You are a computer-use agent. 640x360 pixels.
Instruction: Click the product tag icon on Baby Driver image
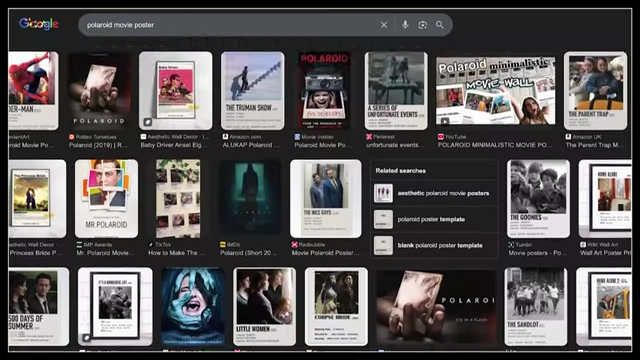(x=148, y=122)
